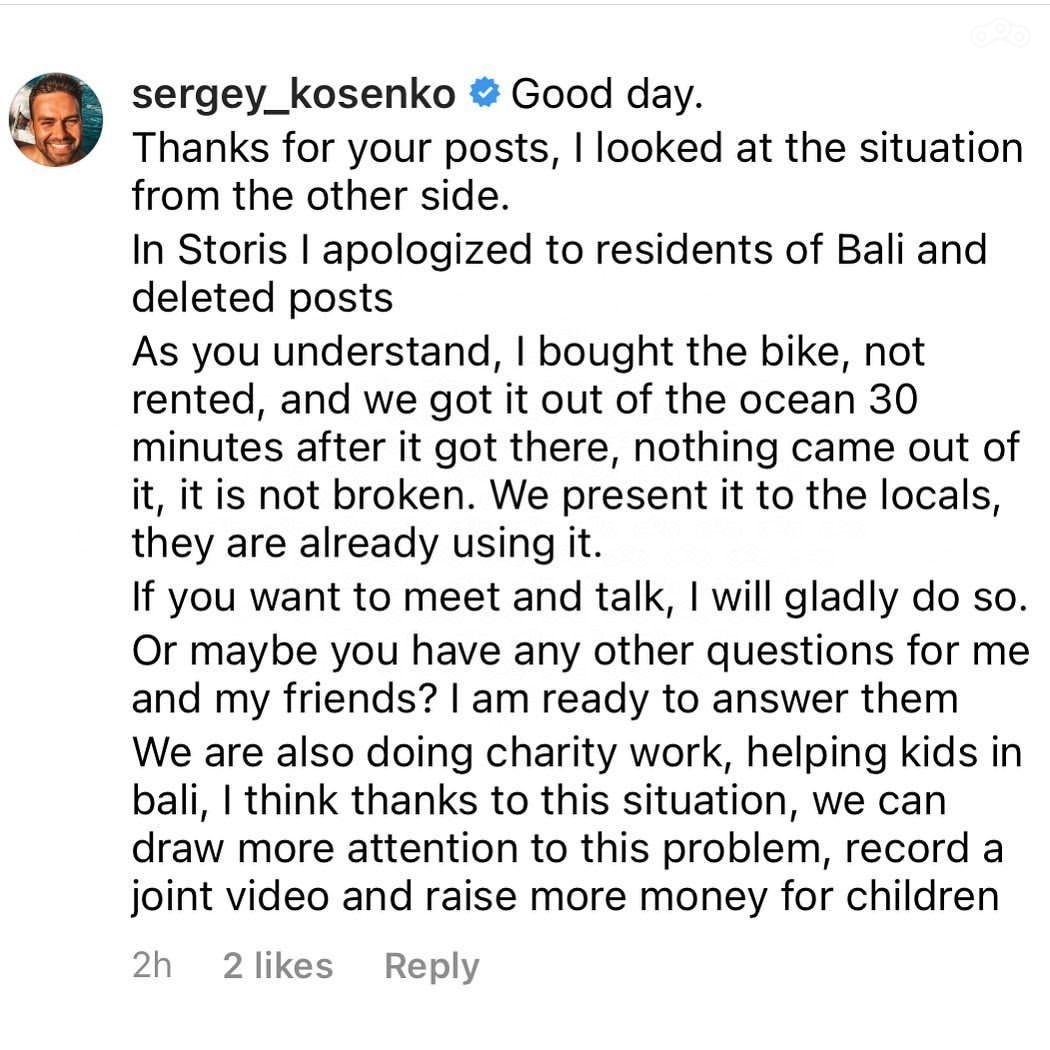The width and height of the screenshot is (1050, 1050).
Task: Open the sergey_kosenko profile link
Action: pos(294,94)
